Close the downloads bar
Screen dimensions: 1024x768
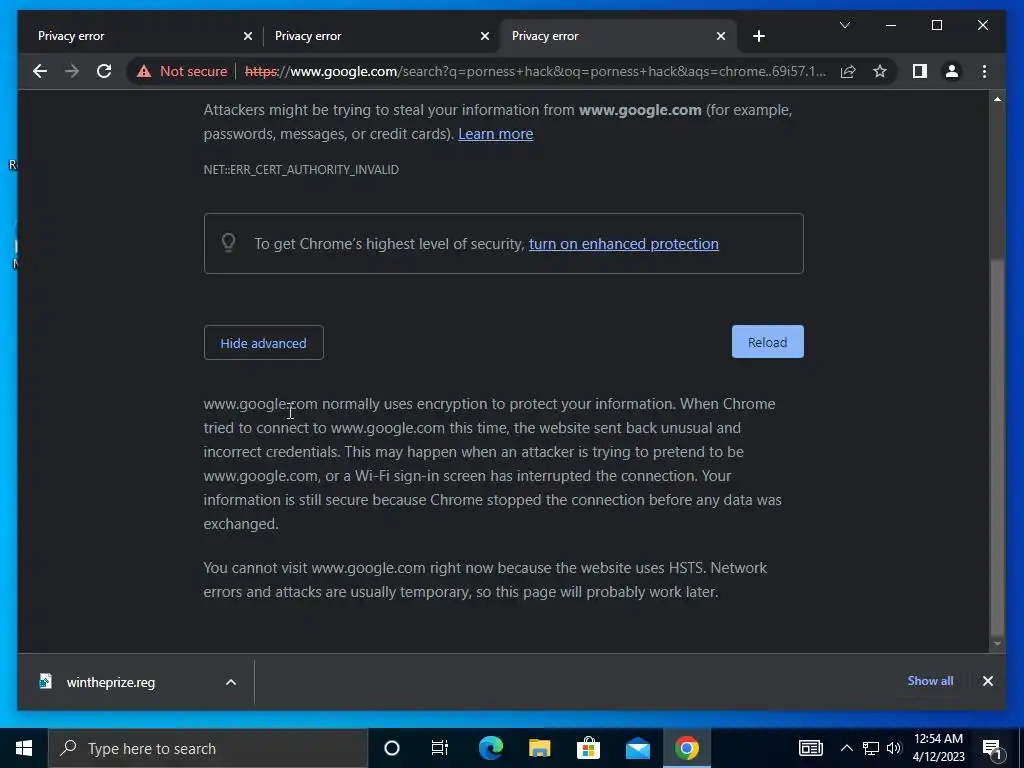(987, 681)
